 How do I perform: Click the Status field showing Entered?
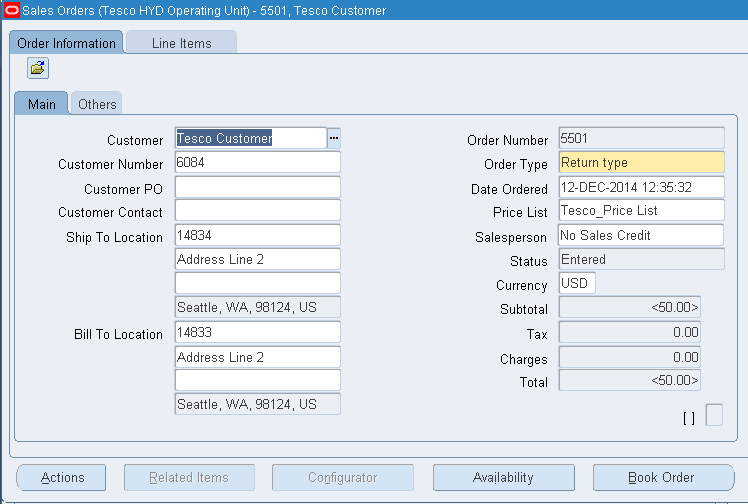point(642,259)
